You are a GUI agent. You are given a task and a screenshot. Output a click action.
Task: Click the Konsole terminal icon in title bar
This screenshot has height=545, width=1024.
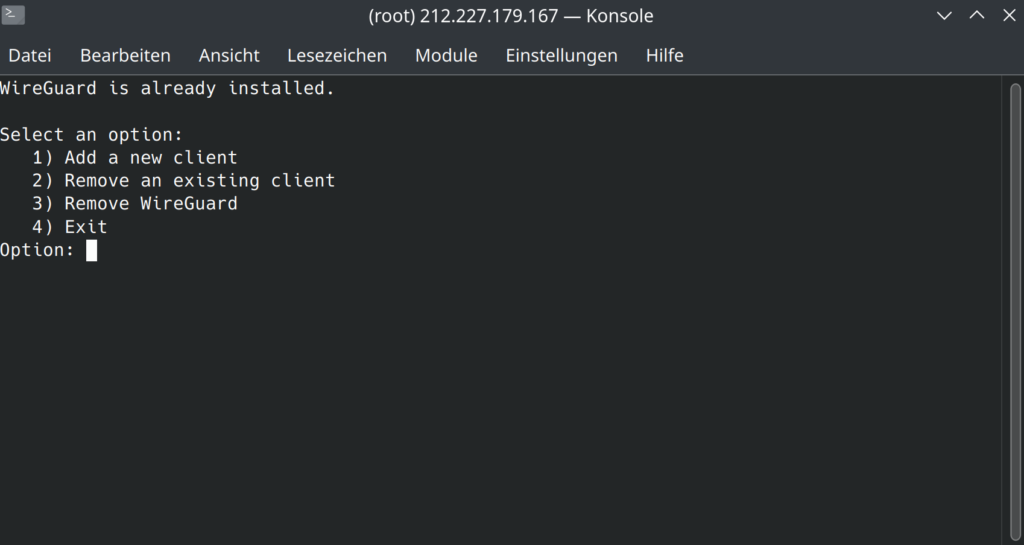(13, 14)
